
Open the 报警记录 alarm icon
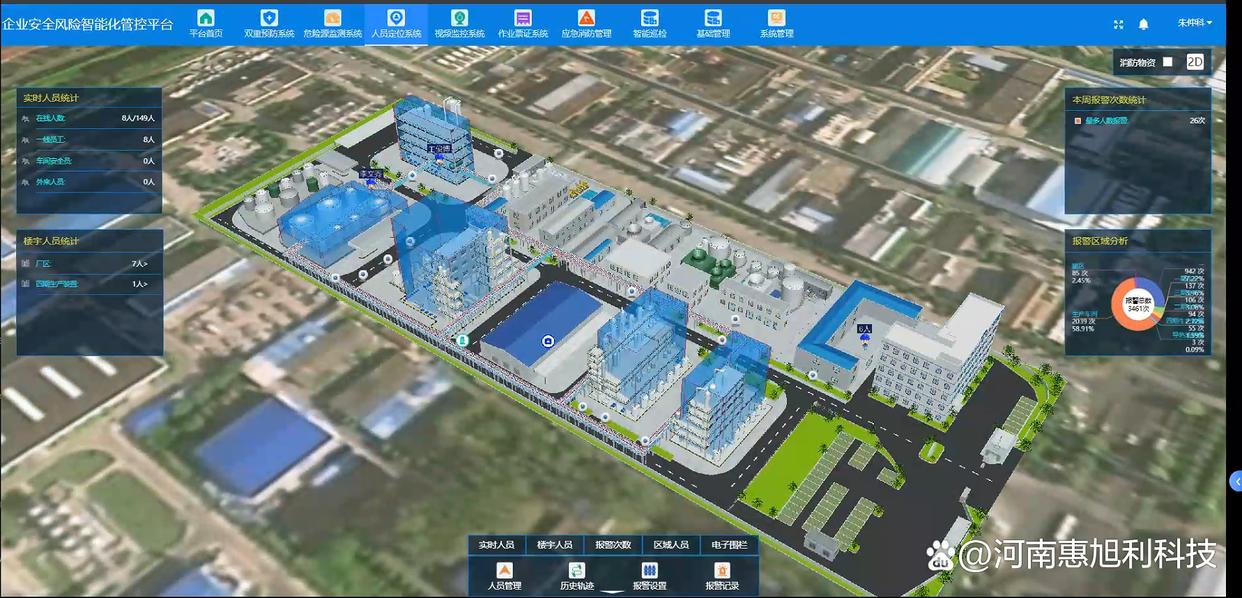pos(722,570)
